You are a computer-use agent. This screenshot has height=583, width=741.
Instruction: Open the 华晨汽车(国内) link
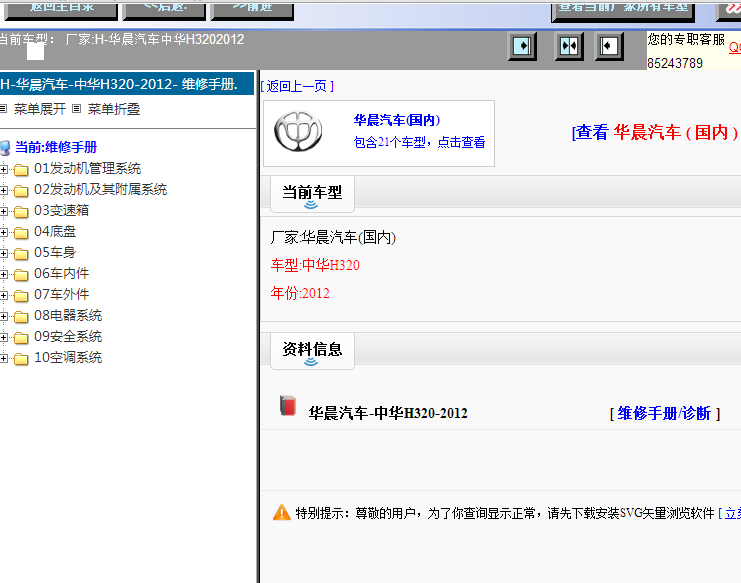click(x=396, y=120)
